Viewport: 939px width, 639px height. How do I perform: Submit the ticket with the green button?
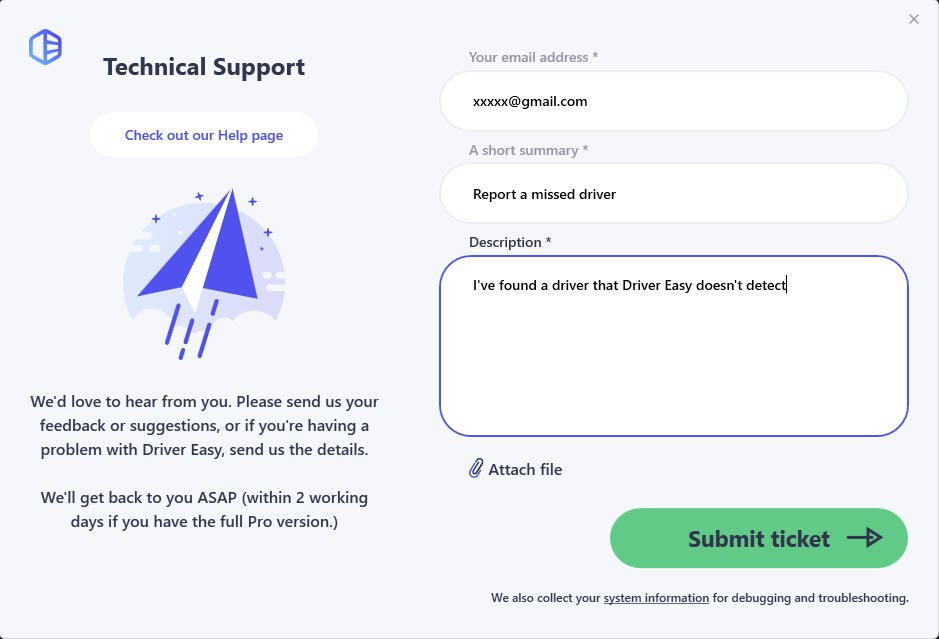(x=759, y=538)
